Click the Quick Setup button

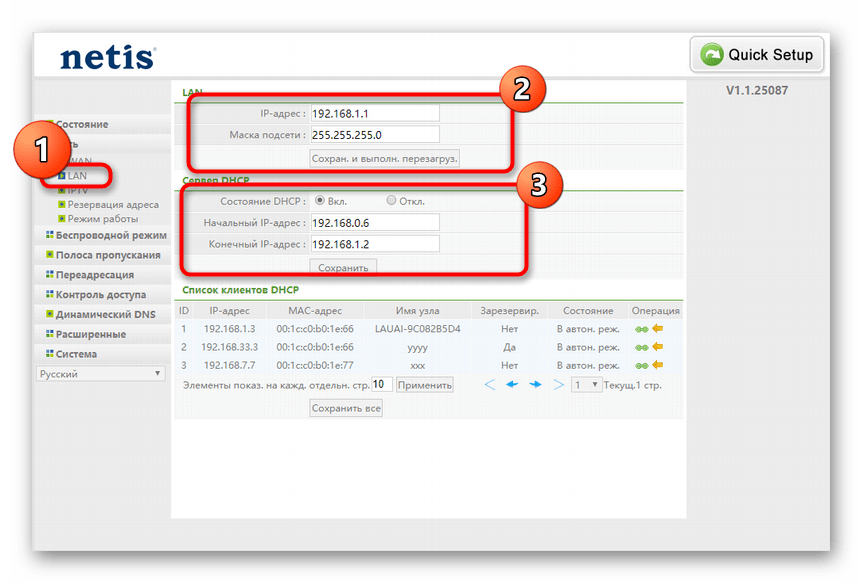pyautogui.click(x=756, y=54)
